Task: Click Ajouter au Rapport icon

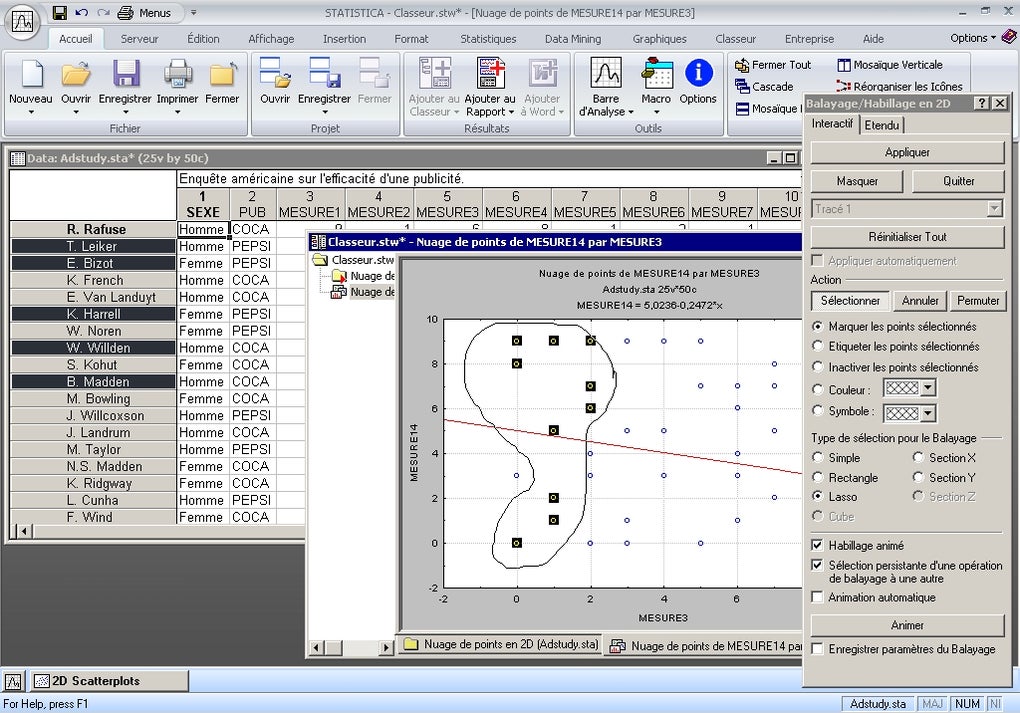Action: click(x=490, y=75)
